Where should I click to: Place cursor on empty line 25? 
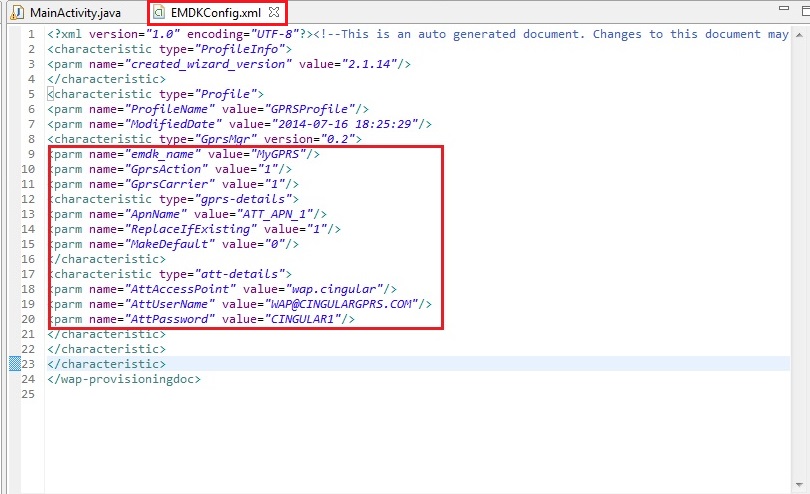(200, 394)
